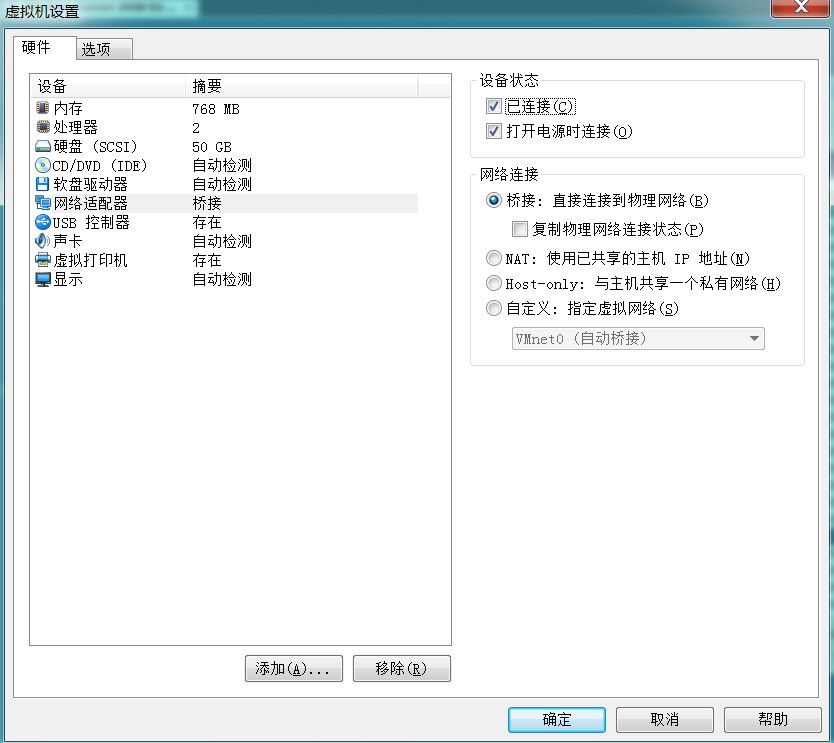
Task: Click 自动检测 summary in the 声卡 row
Action: (222, 241)
